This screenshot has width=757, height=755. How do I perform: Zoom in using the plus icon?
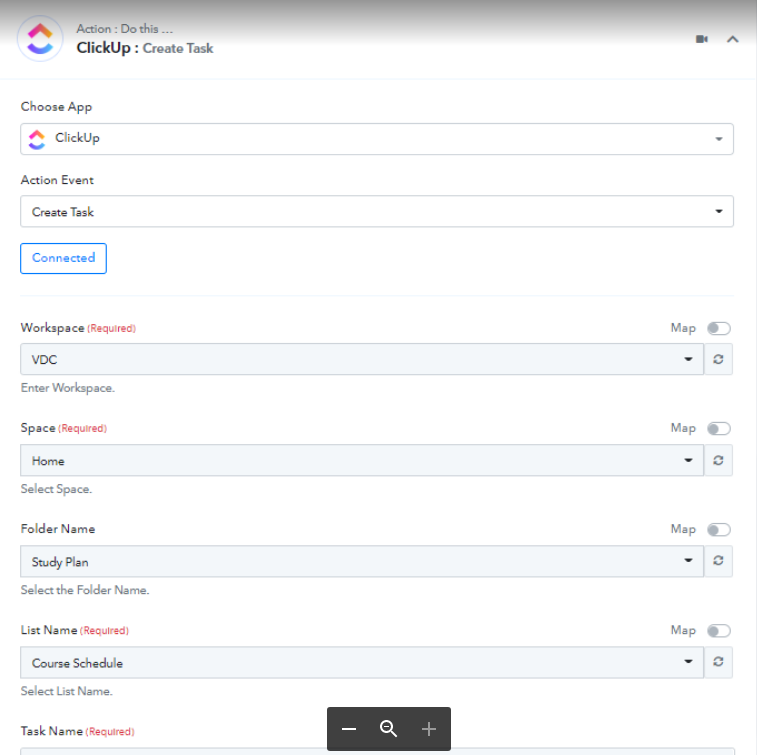pyautogui.click(x=429, y=729)
